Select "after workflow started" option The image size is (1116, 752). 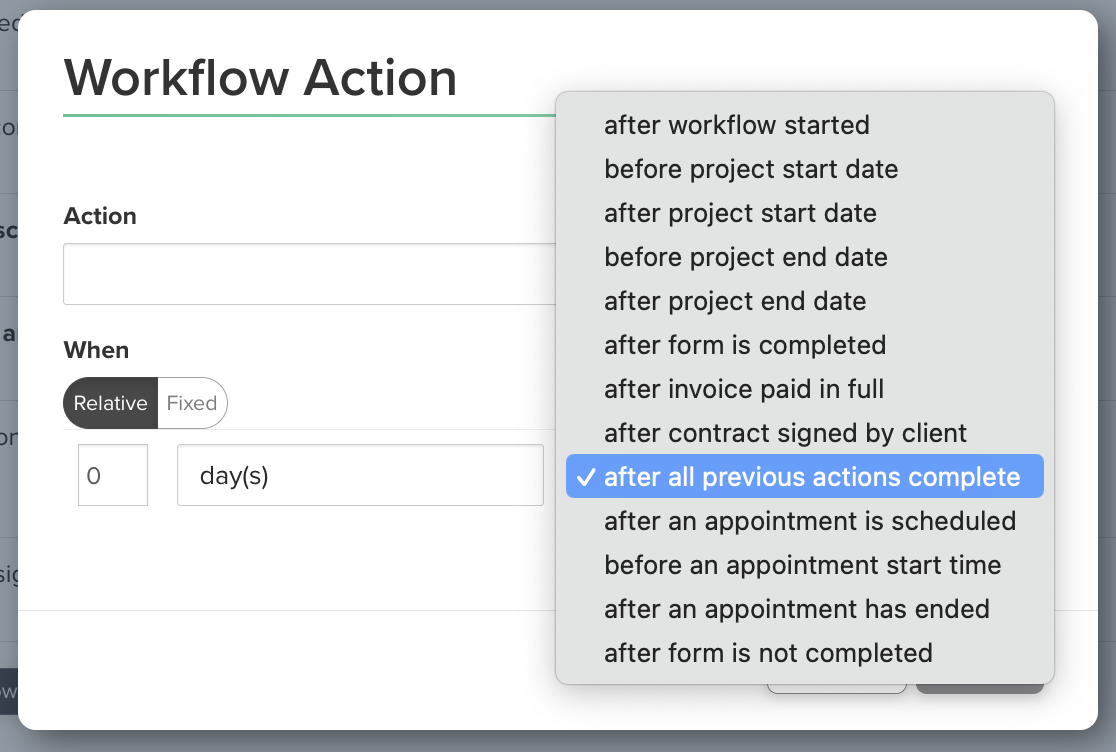(737, 125)
